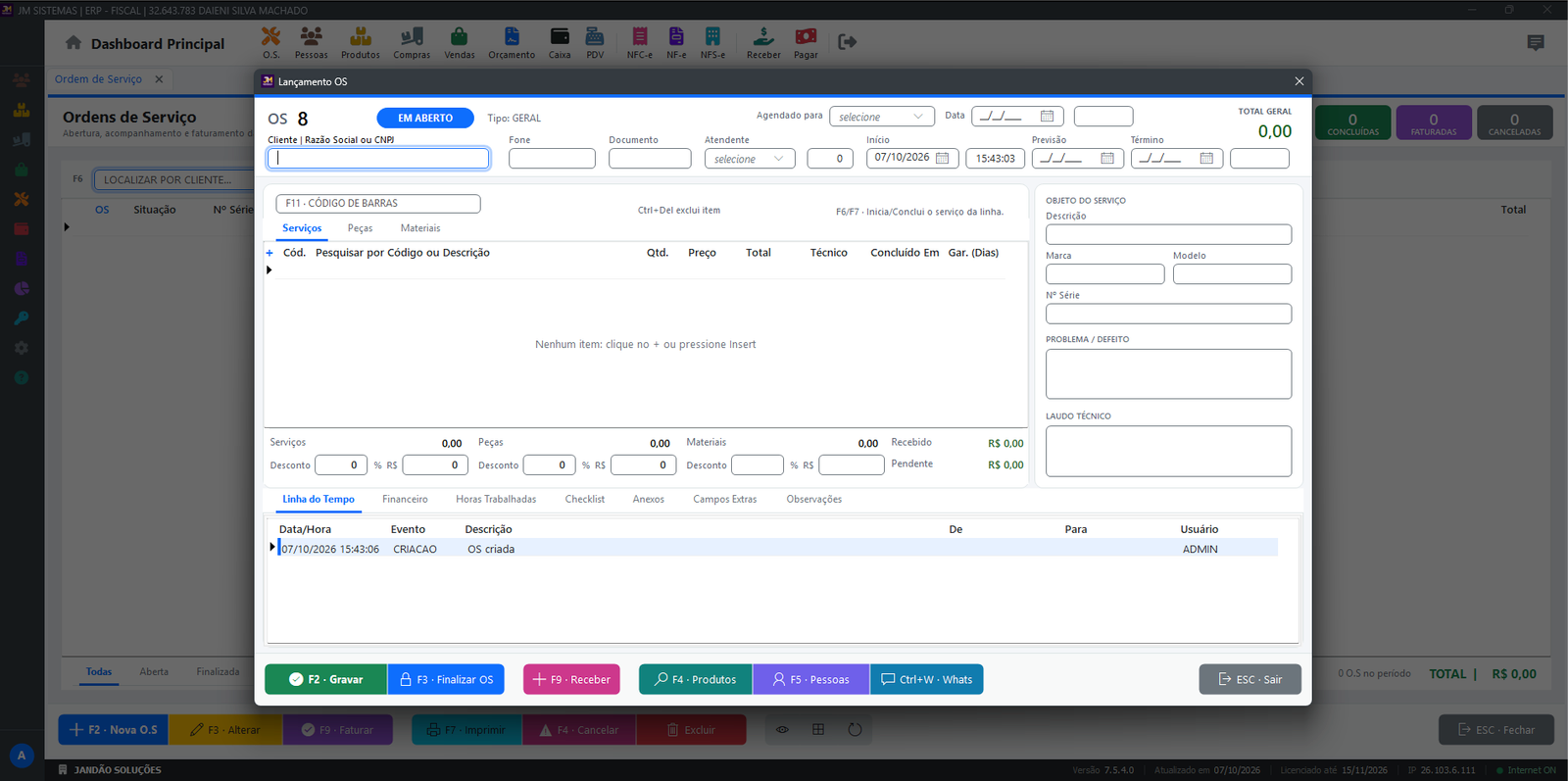Open the Produtos toolbar icon
Image resolution: width=1568 pixels, height=781 pixels.
click(x=361, y=42)
